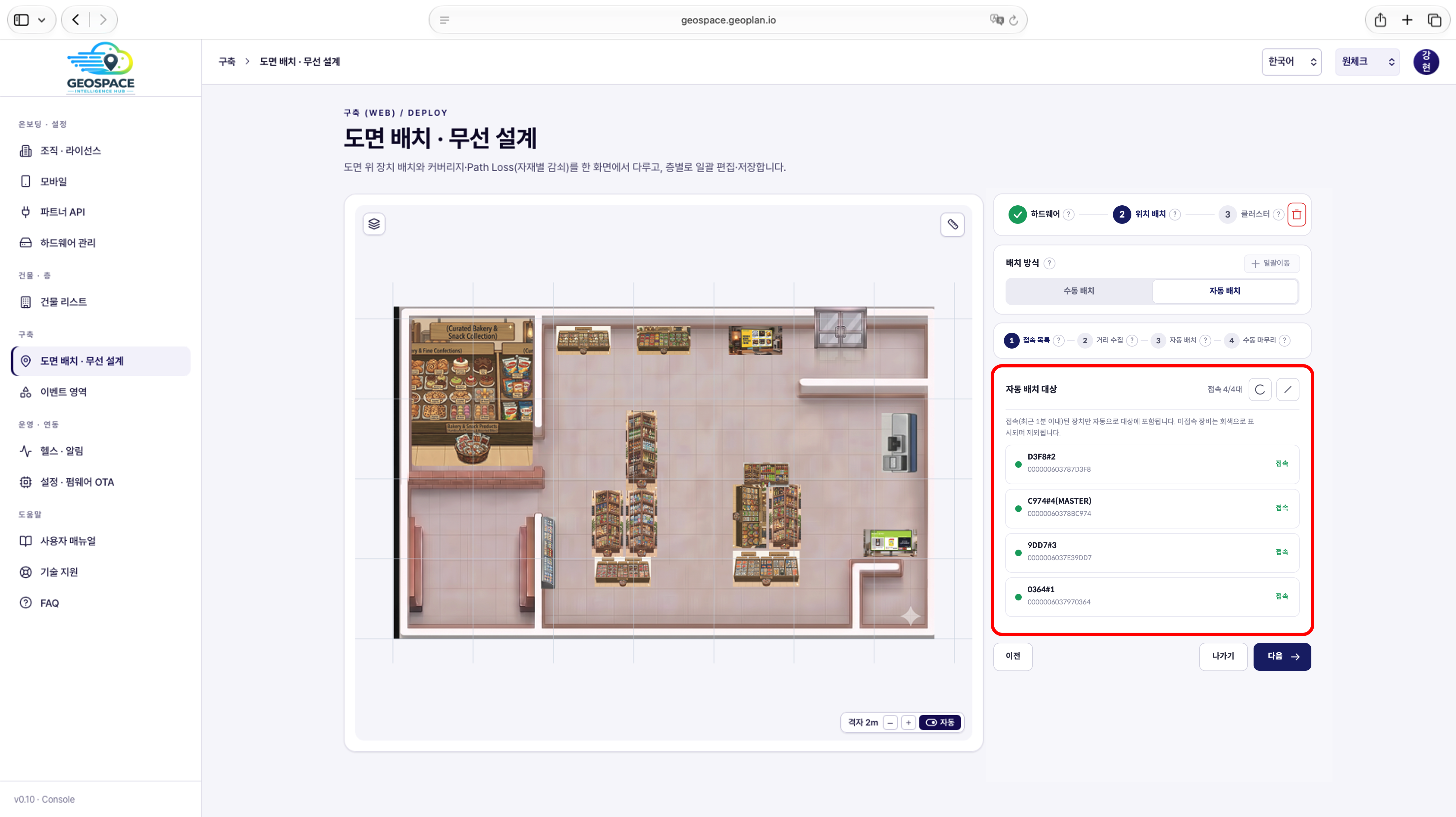Open a new browser tab
Screen dimensions: 1456x817
(x=1407, y=20)
